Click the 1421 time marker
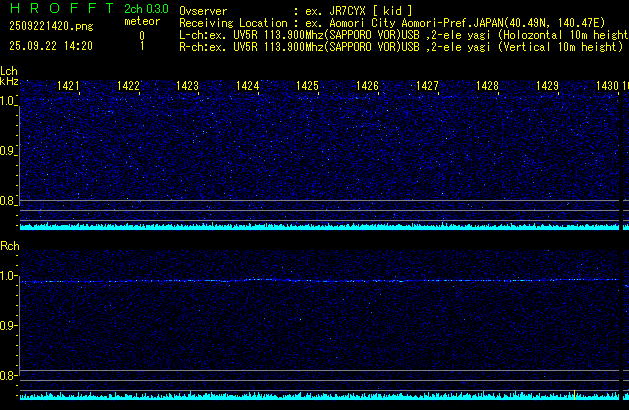 coord(69,86)
